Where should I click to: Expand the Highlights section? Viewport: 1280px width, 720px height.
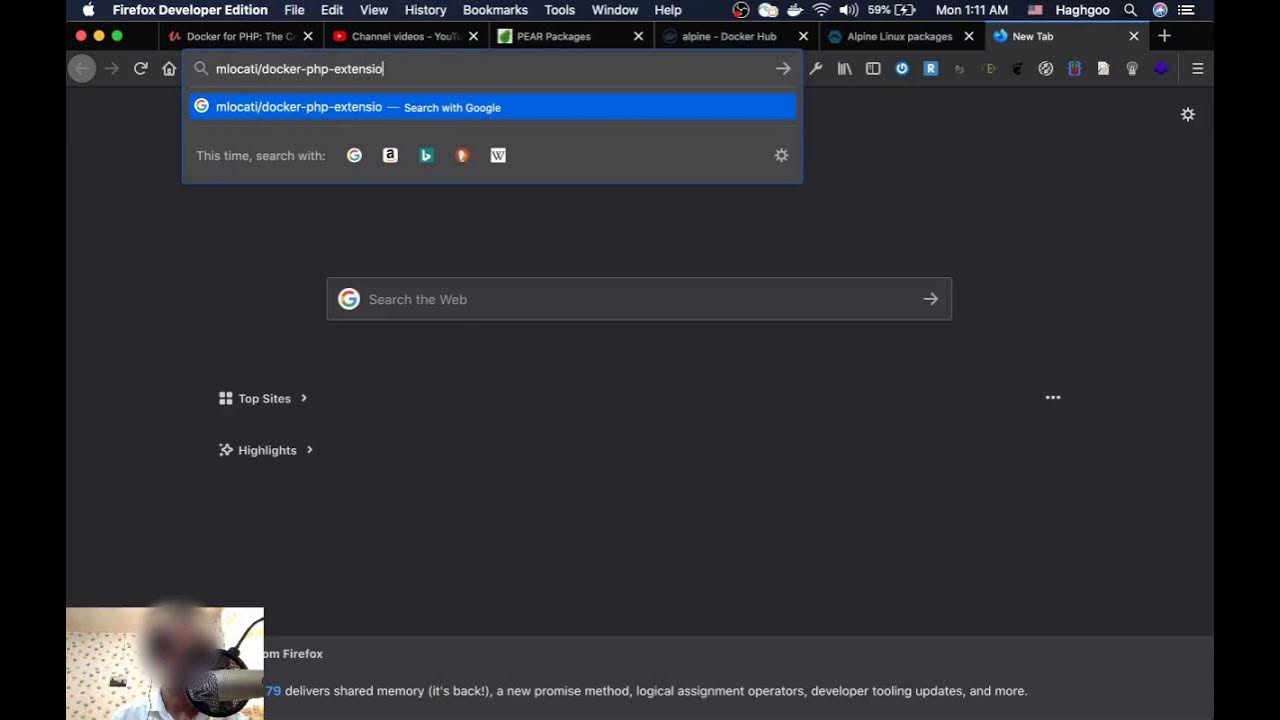click(x=266, y=450)
